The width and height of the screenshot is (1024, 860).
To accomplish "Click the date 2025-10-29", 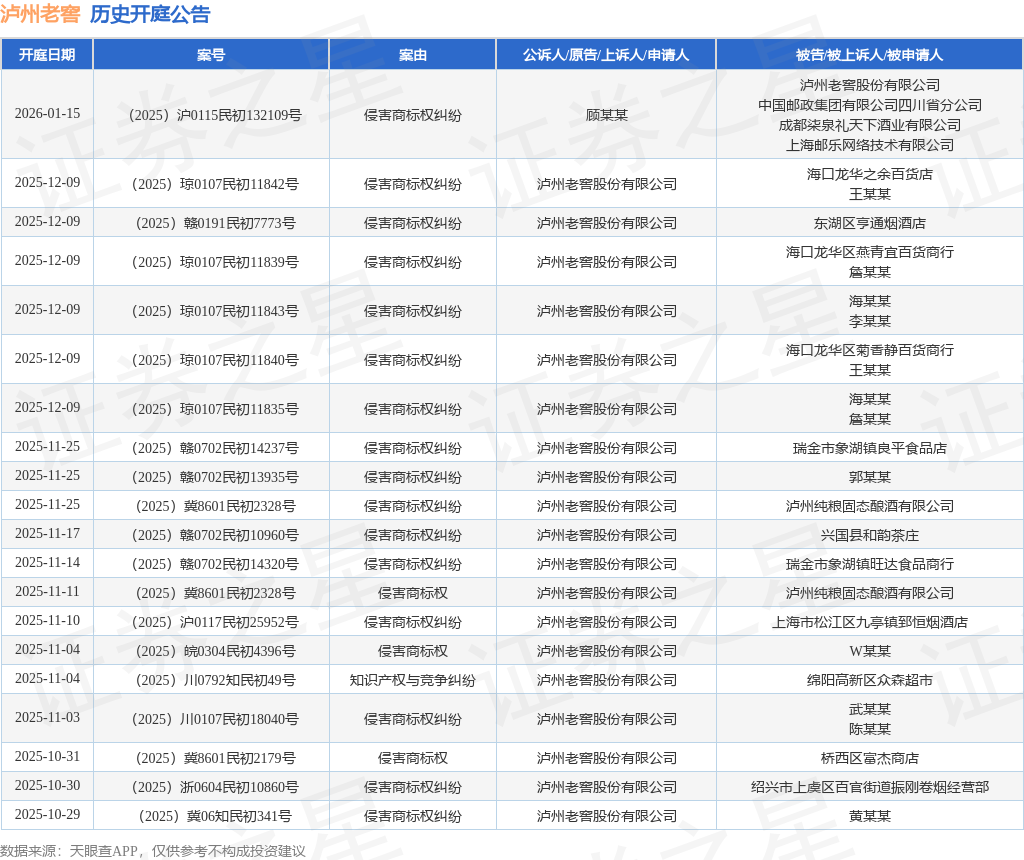I will click(47, 814).
